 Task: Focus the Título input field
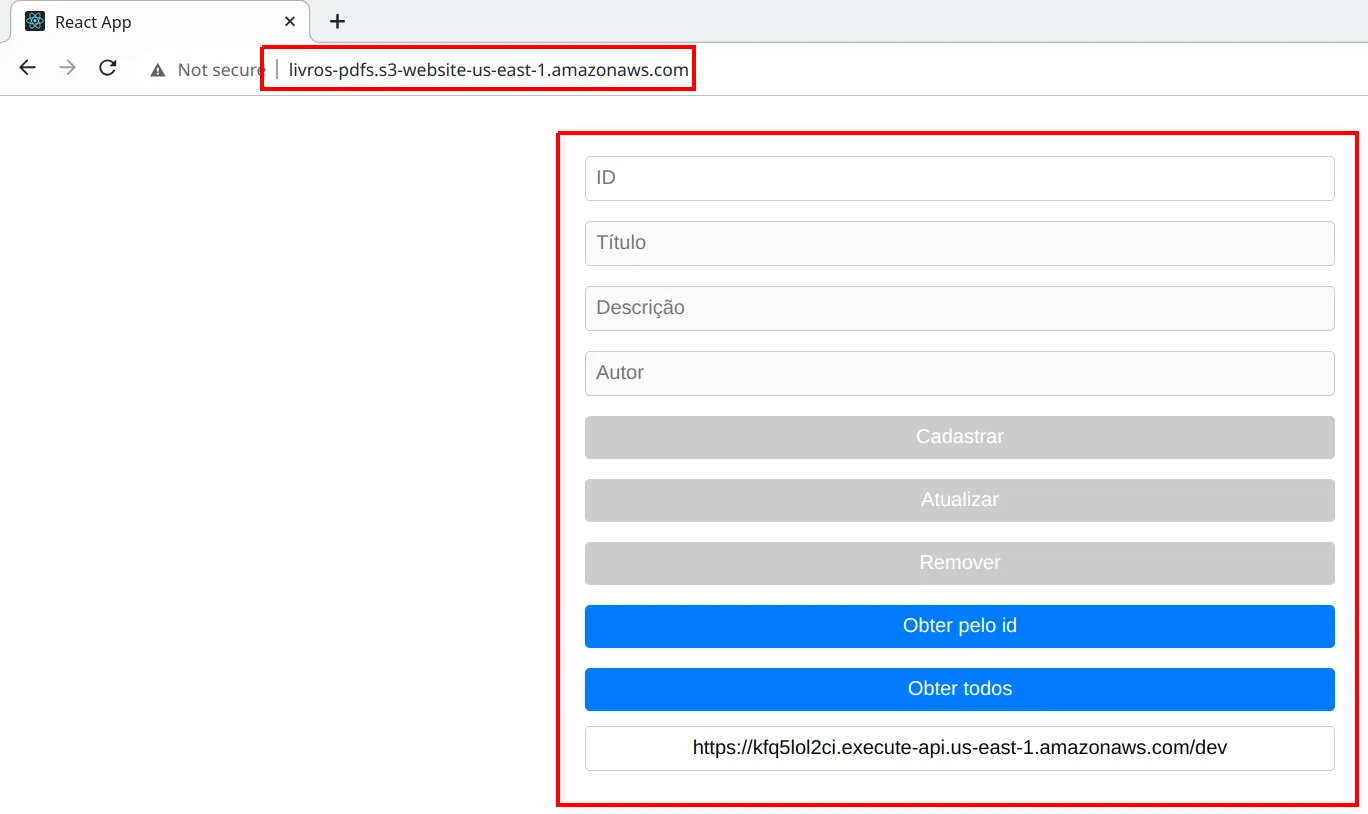pos(959,243)
